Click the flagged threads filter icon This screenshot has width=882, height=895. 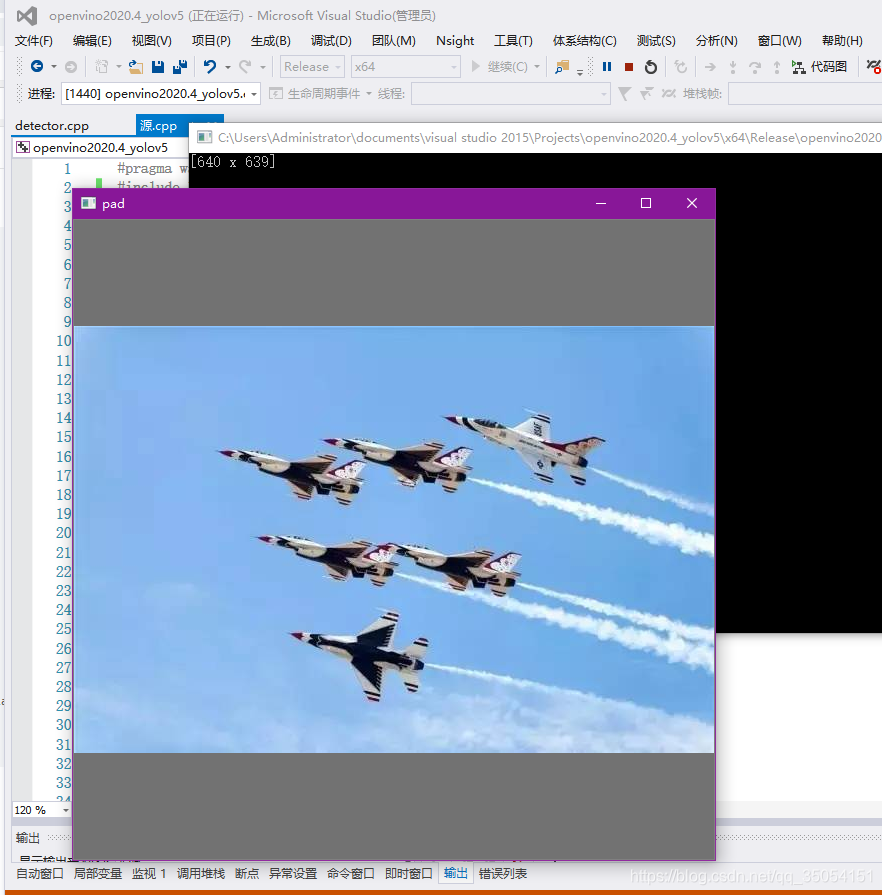tap(646, 94)
